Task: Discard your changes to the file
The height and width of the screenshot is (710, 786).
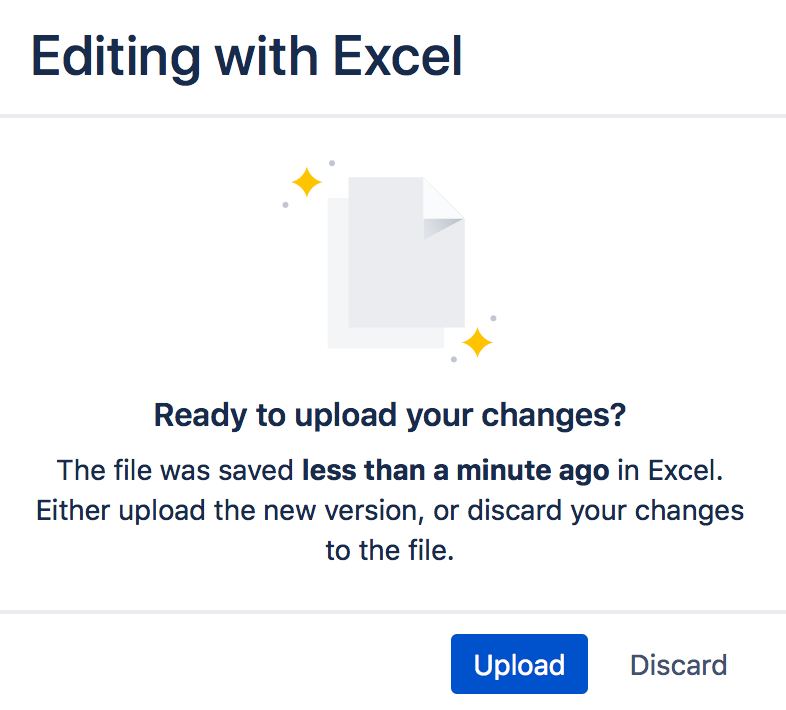Action: click(678, 665)
